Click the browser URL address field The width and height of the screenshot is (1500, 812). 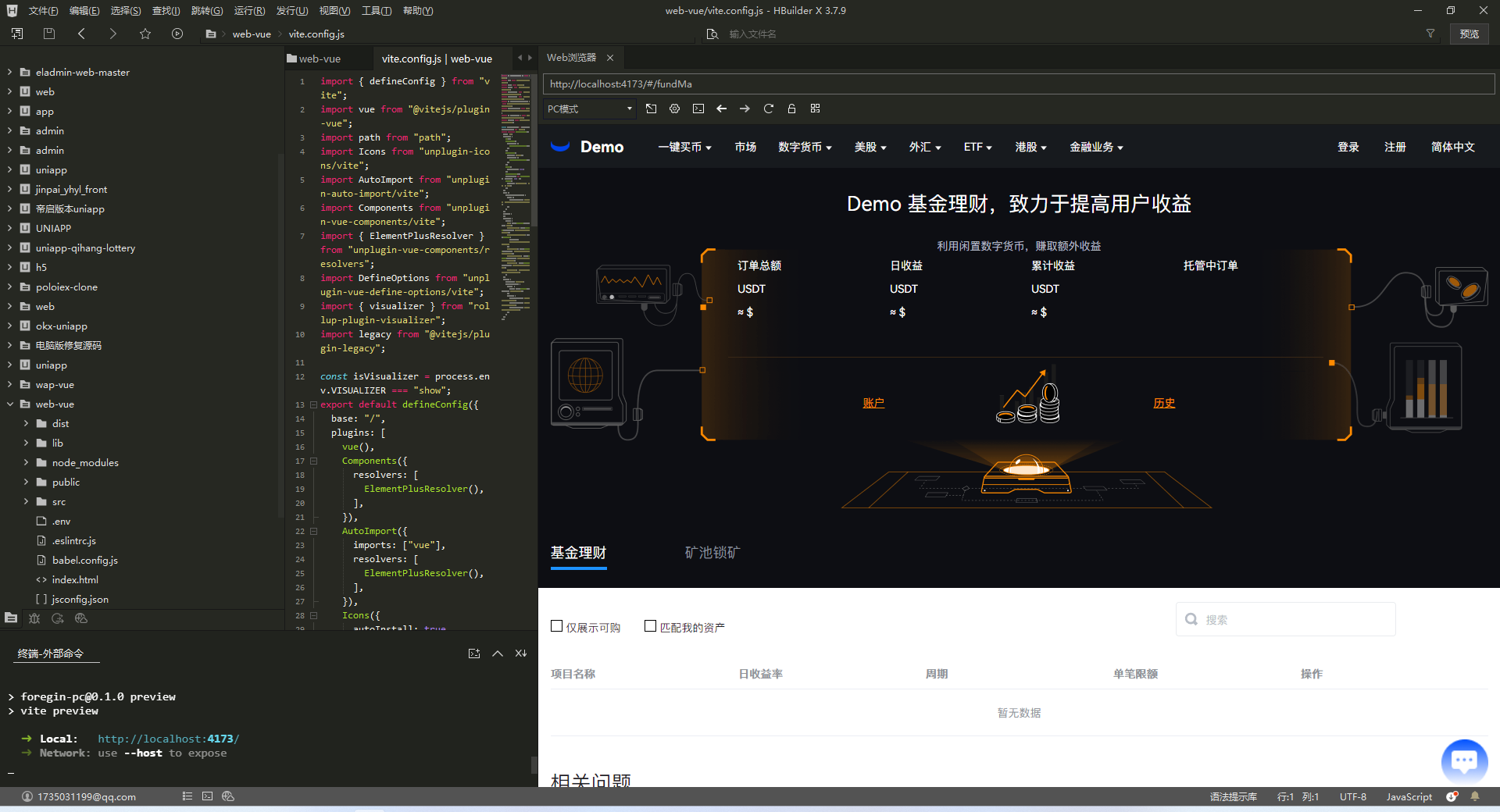click(x=1019, y=84)
